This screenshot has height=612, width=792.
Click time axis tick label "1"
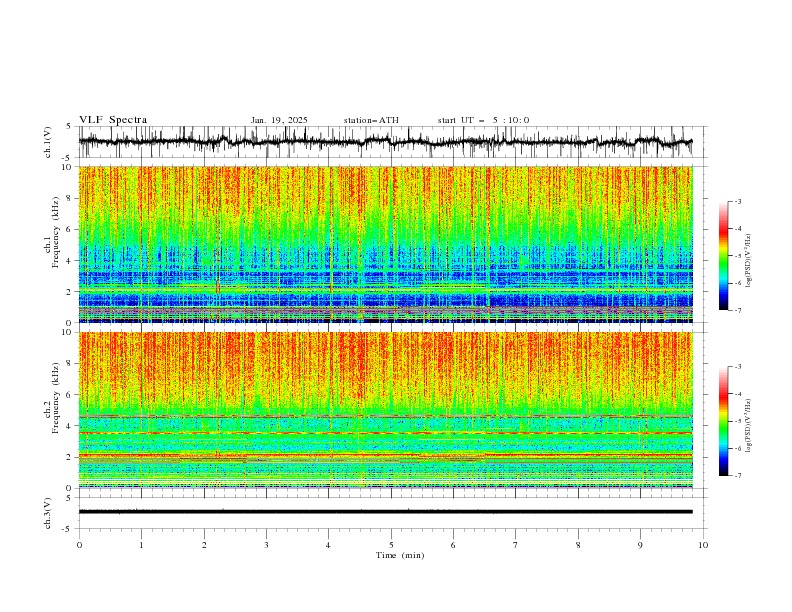point(141,545)
